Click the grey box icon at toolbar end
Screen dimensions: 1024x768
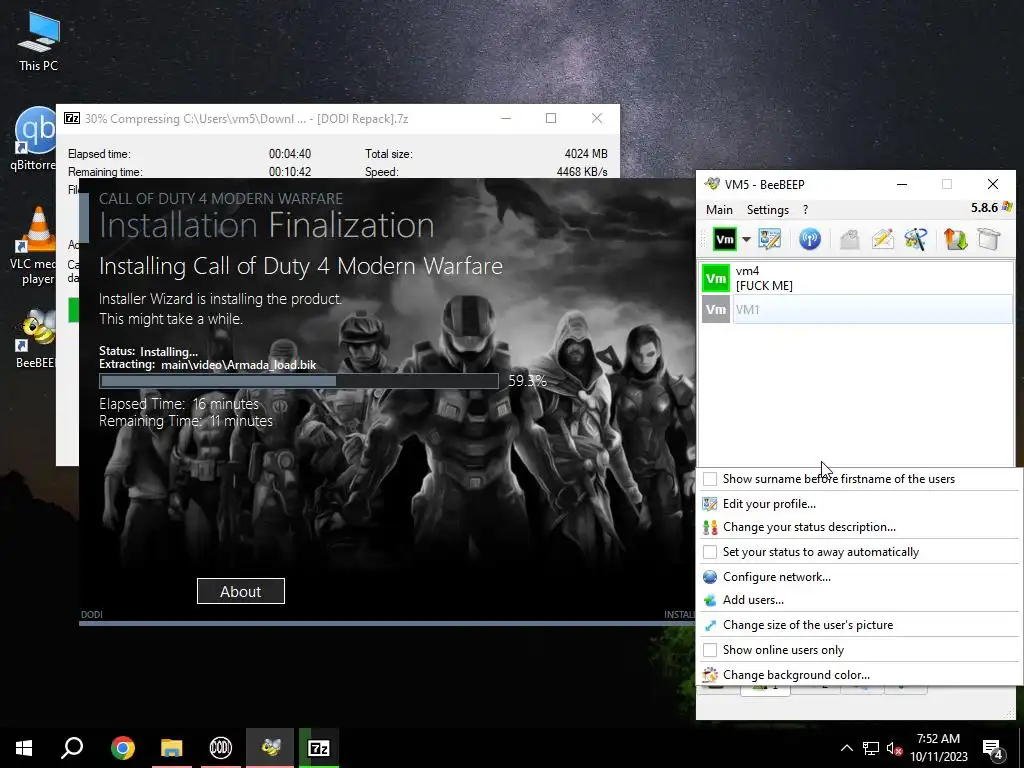point(989,239)
